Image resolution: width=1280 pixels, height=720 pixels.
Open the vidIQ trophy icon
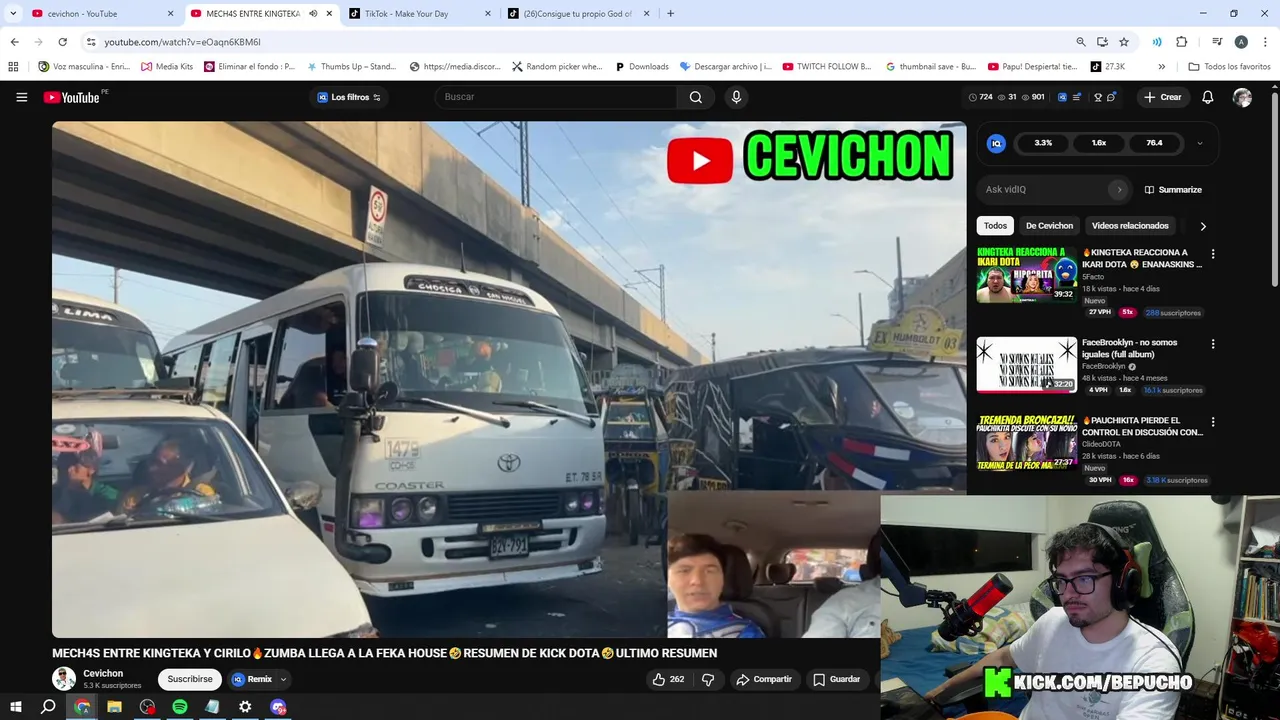1098,97
